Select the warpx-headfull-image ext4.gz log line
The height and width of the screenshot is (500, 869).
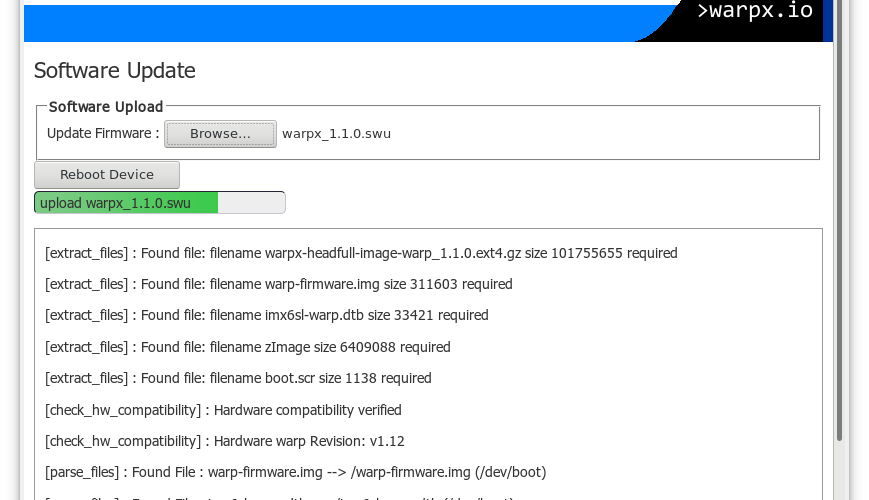point(361,254)
